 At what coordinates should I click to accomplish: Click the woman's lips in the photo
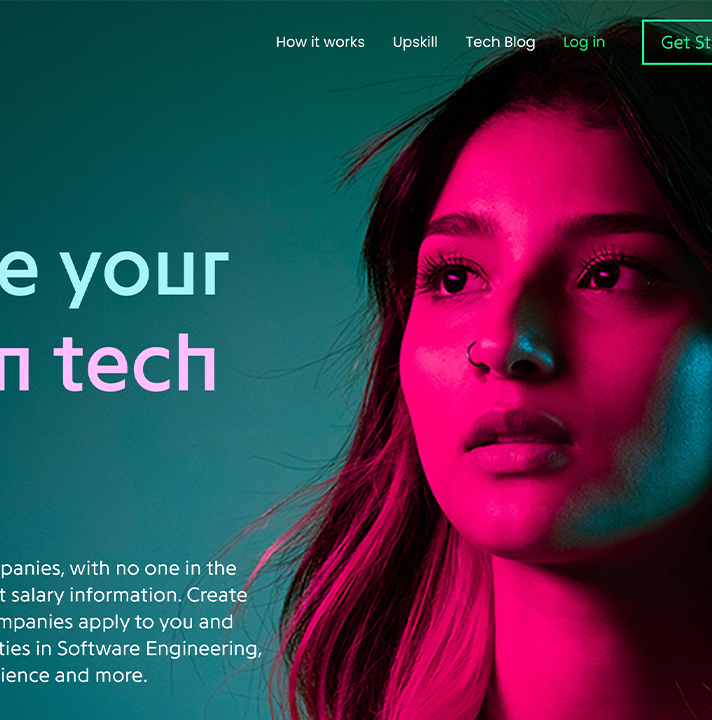[x=519, y=442]
